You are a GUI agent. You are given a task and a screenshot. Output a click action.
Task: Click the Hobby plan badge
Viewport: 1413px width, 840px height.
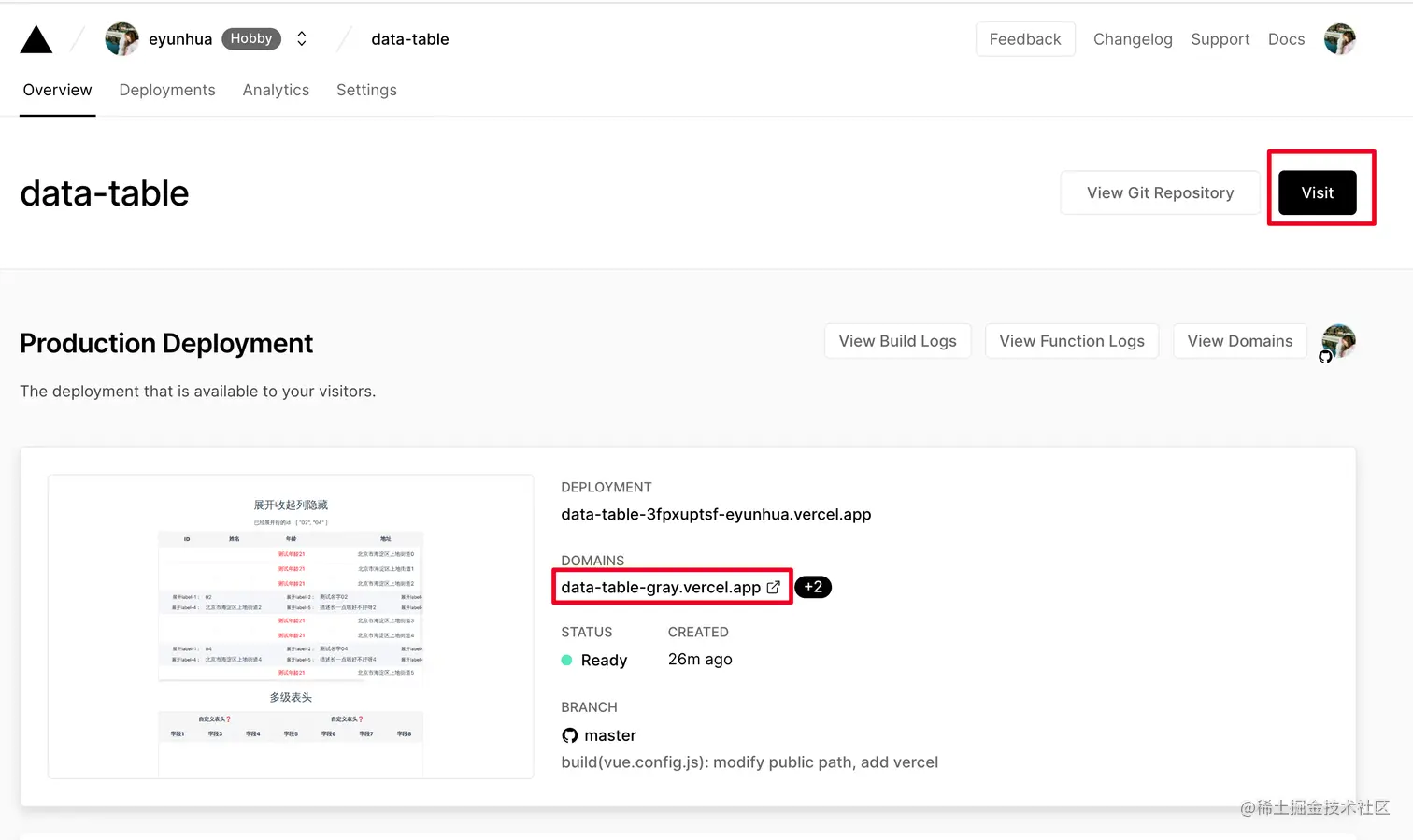[251, 39]
